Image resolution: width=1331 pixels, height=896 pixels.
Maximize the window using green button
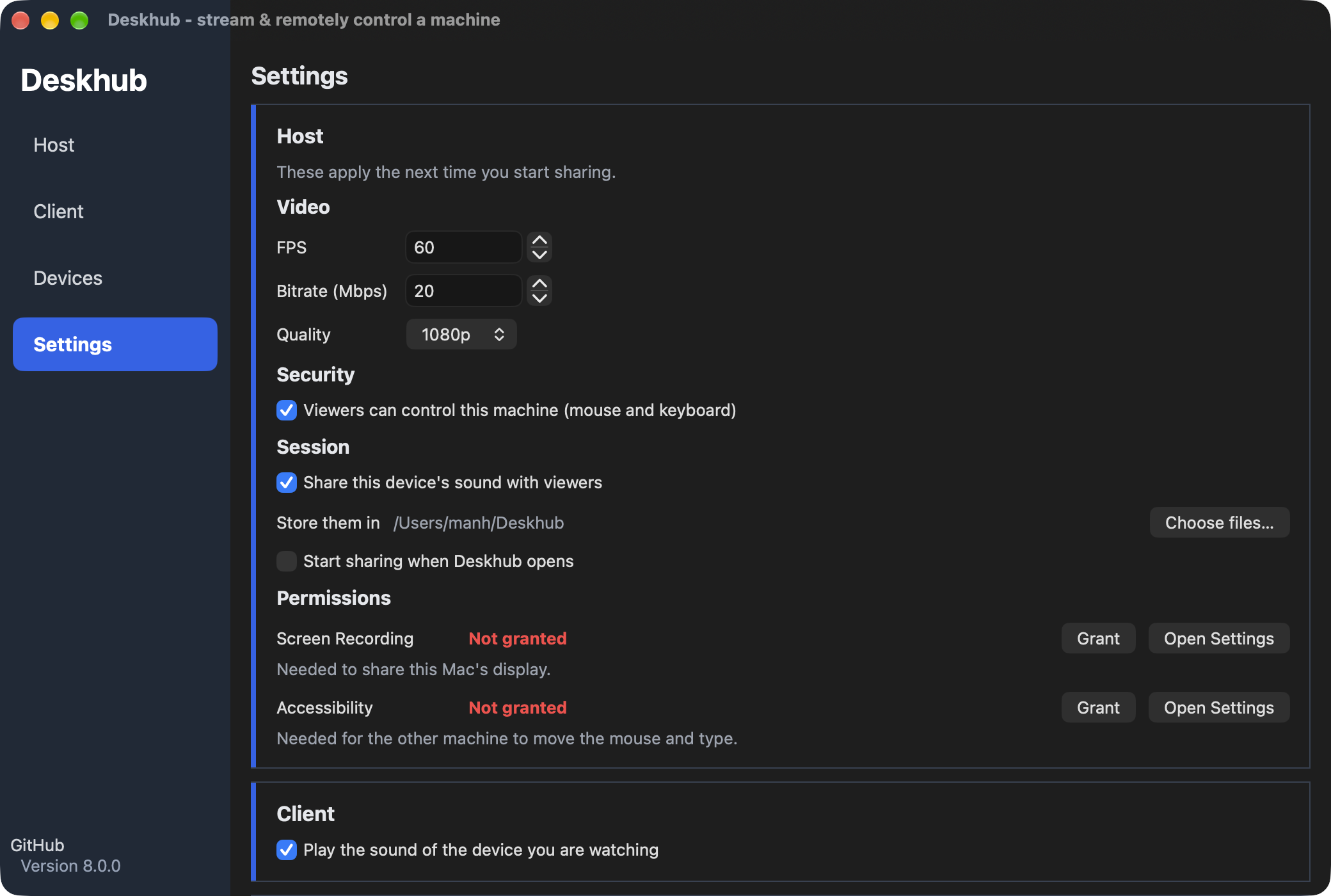tap(79, 20)
